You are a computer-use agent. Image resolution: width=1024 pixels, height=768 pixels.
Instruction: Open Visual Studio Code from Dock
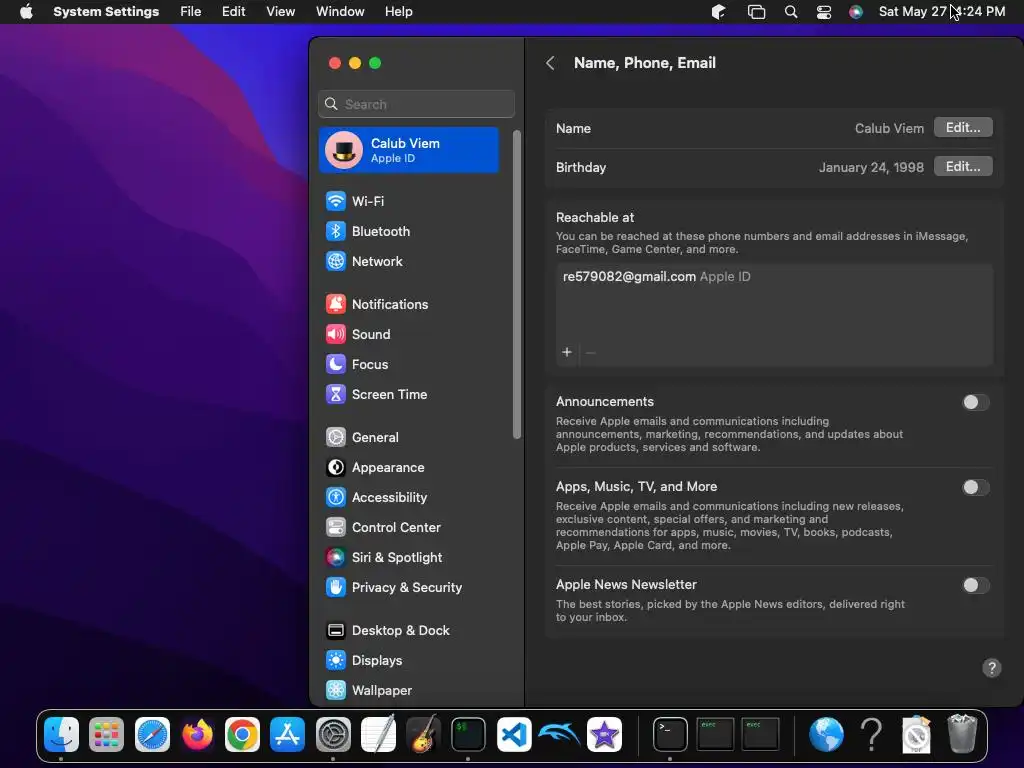click(x=514, y=735)
